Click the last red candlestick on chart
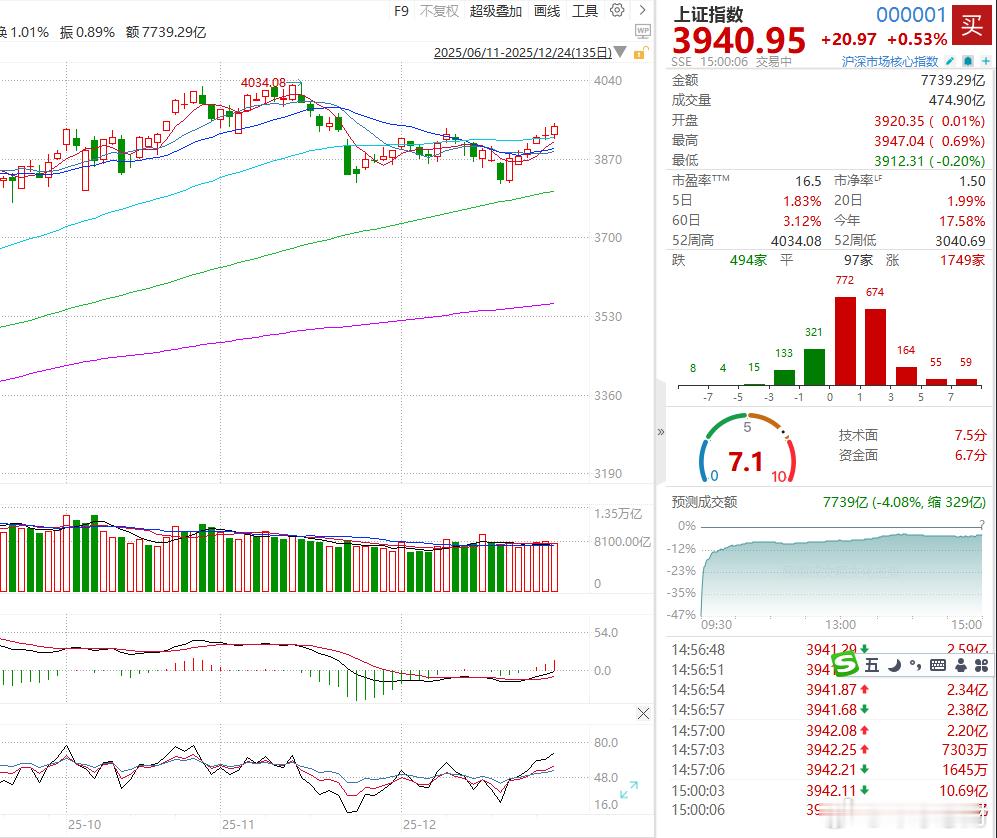Viewport: 997px width, 838px height. [554, 130]
